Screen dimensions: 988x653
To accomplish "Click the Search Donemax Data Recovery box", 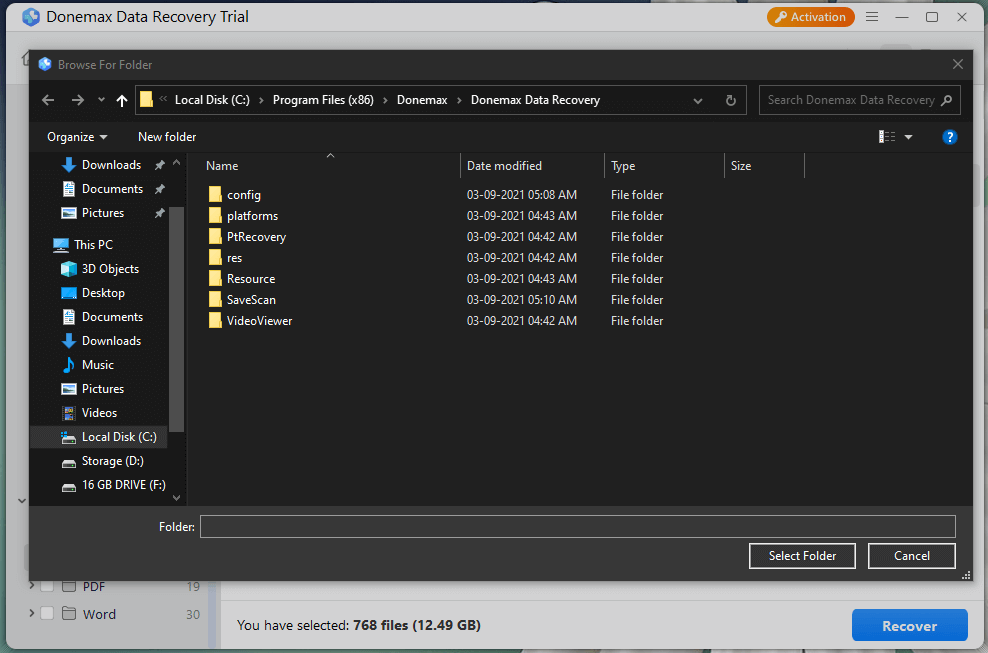I will [x=859, y=100].
